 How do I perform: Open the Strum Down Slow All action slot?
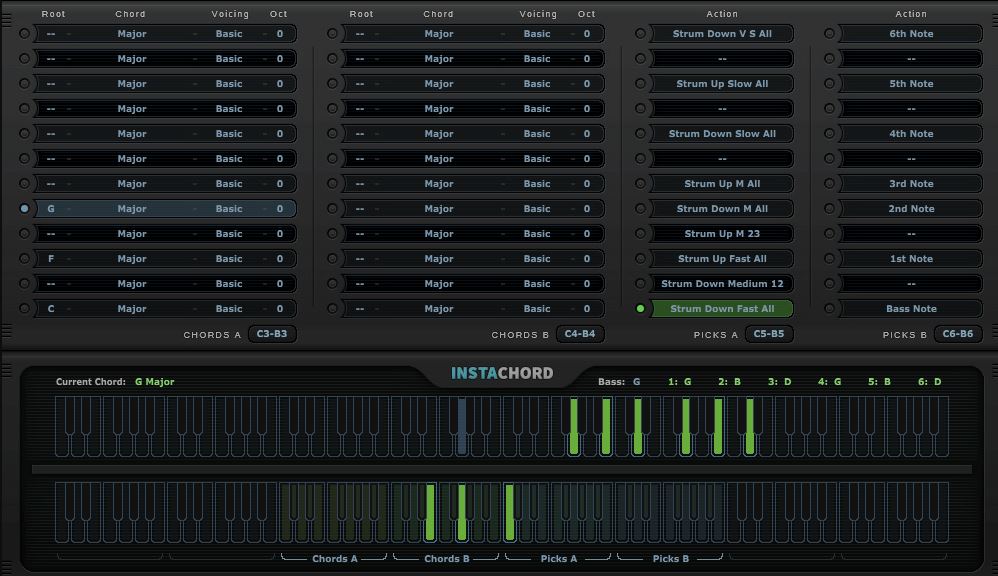(x=722, y=134)
